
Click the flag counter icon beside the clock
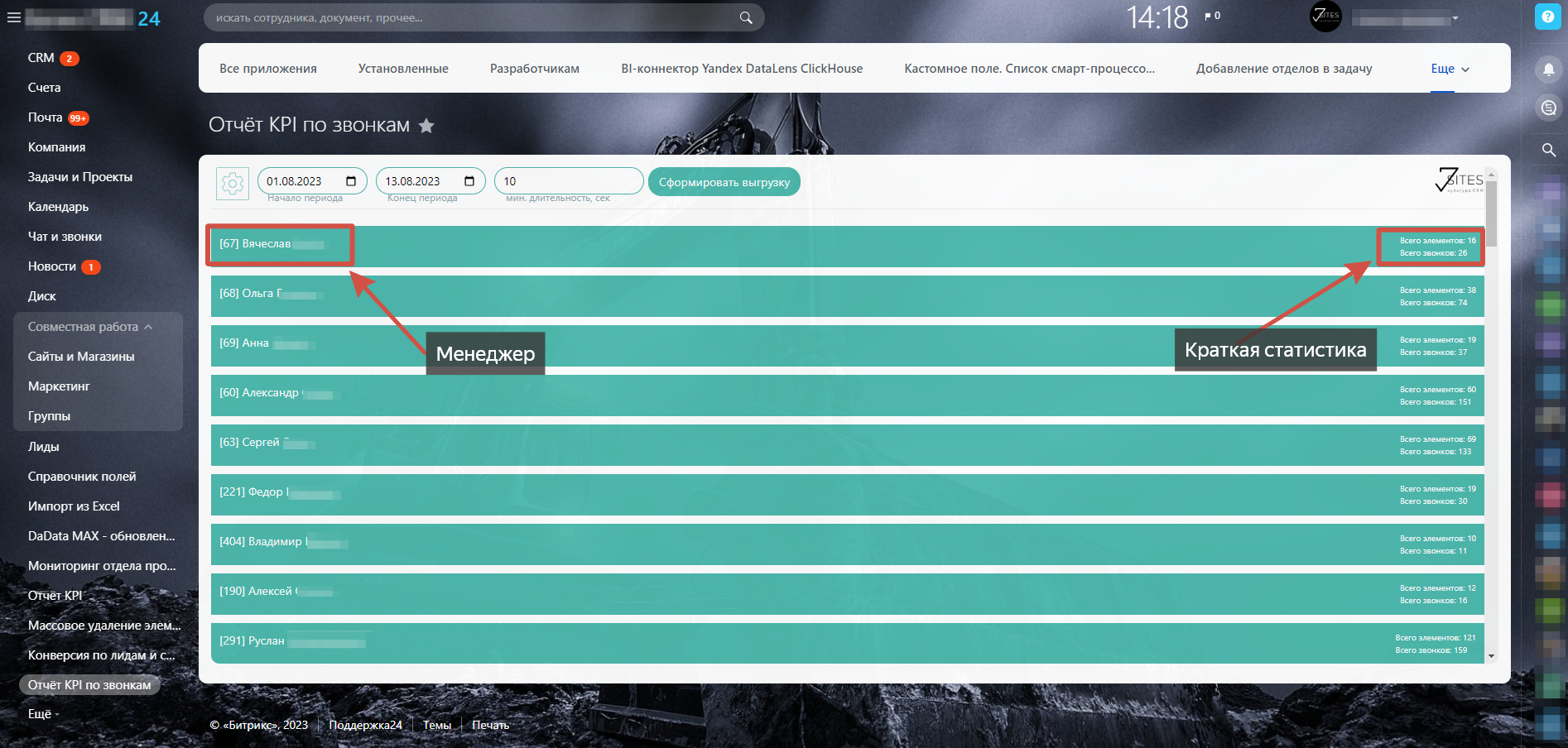click(x=1213, y=16)
